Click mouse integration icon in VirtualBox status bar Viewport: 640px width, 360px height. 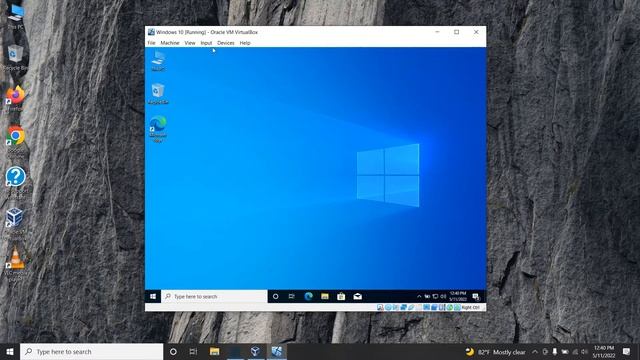[449, 307]
